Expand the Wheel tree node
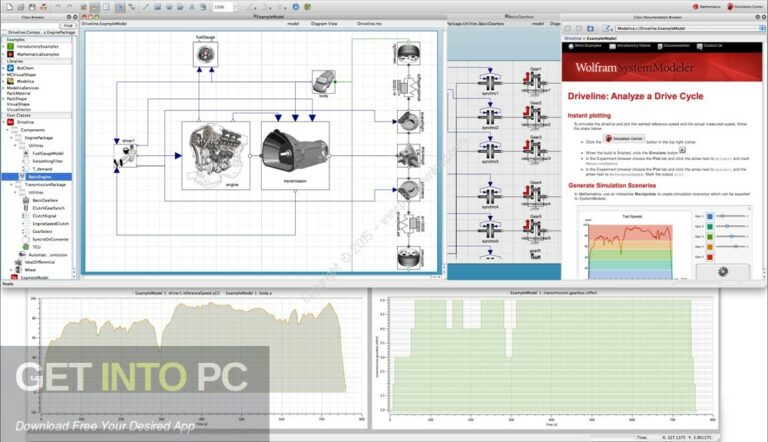Image resolution: width=768 pixels, height=442 pixels. [12, 270]
